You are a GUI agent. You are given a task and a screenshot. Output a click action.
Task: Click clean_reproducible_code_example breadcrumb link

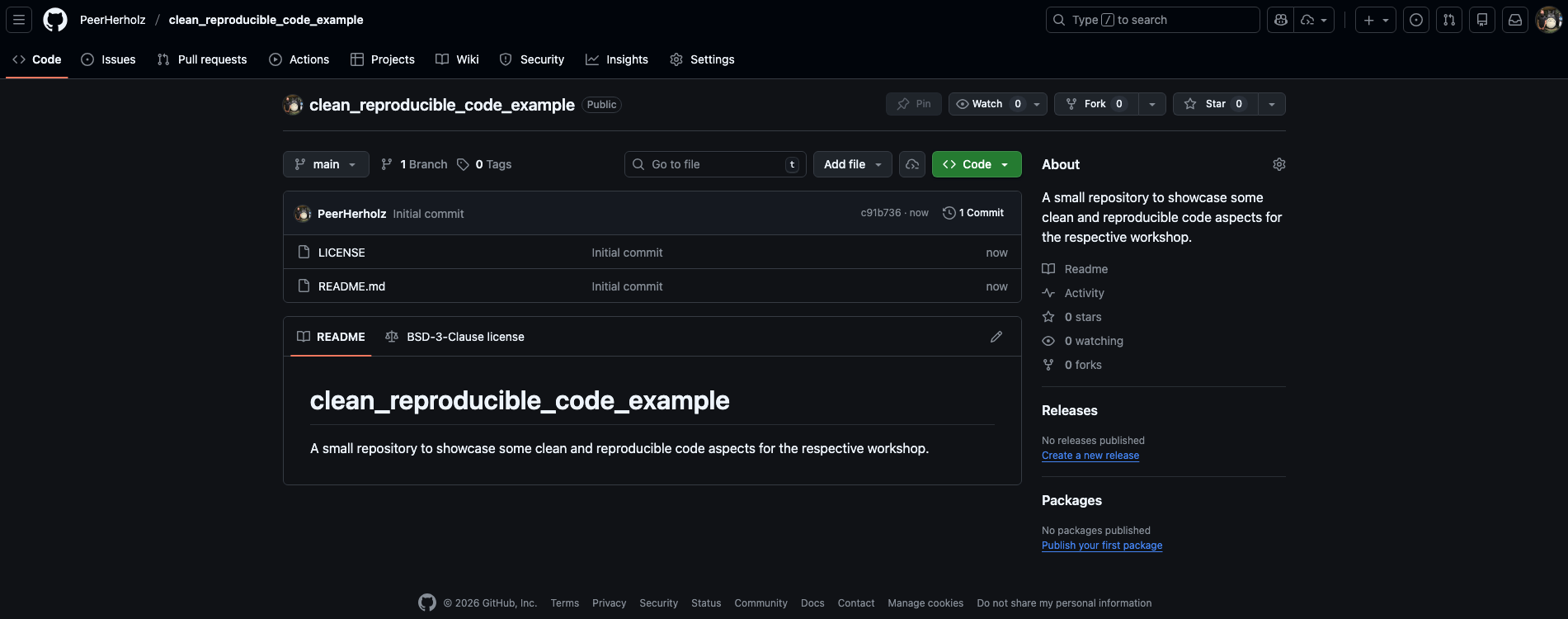click(266, 20)
